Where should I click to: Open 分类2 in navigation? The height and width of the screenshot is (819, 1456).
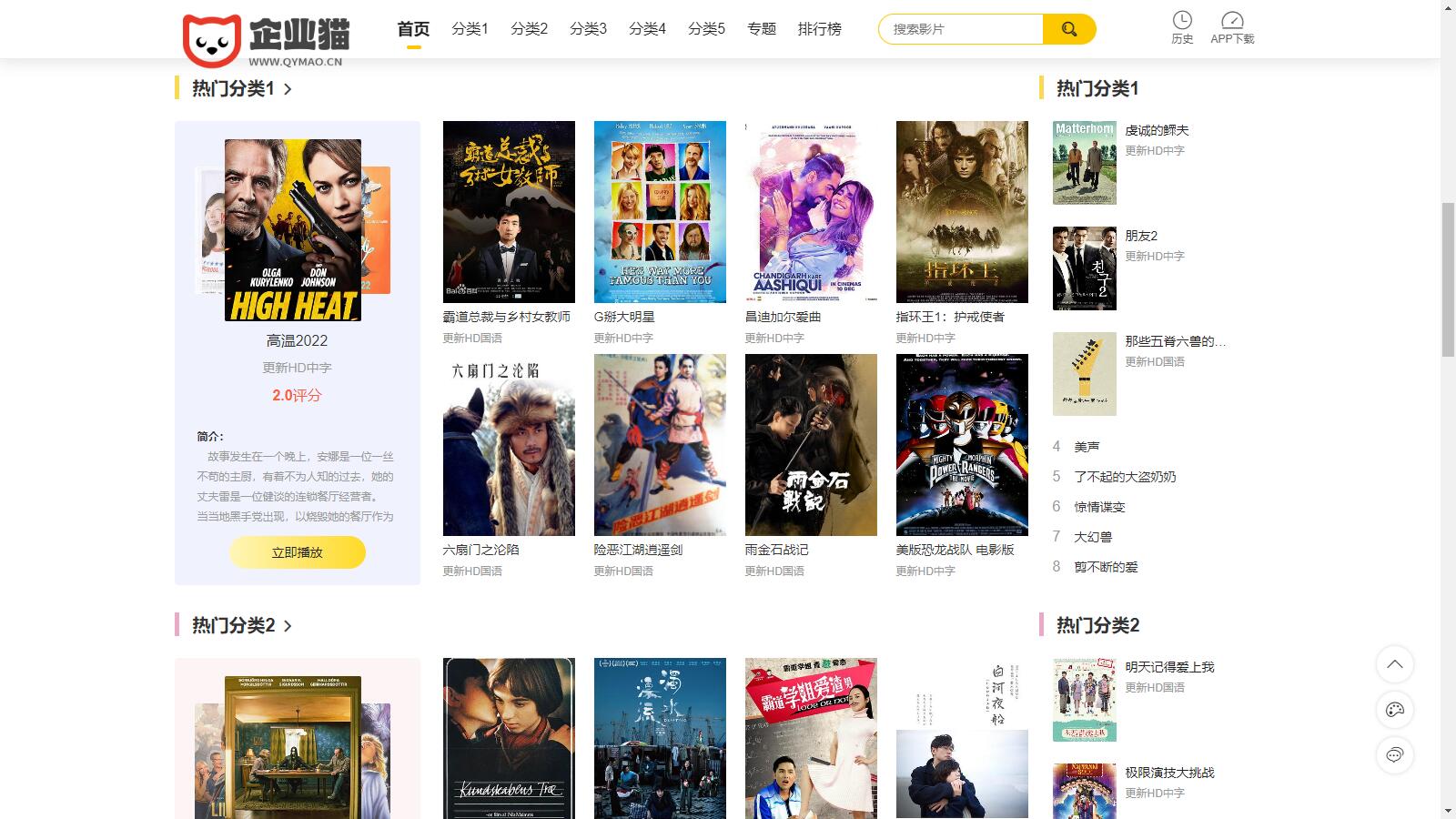click(x=529, y=29)
